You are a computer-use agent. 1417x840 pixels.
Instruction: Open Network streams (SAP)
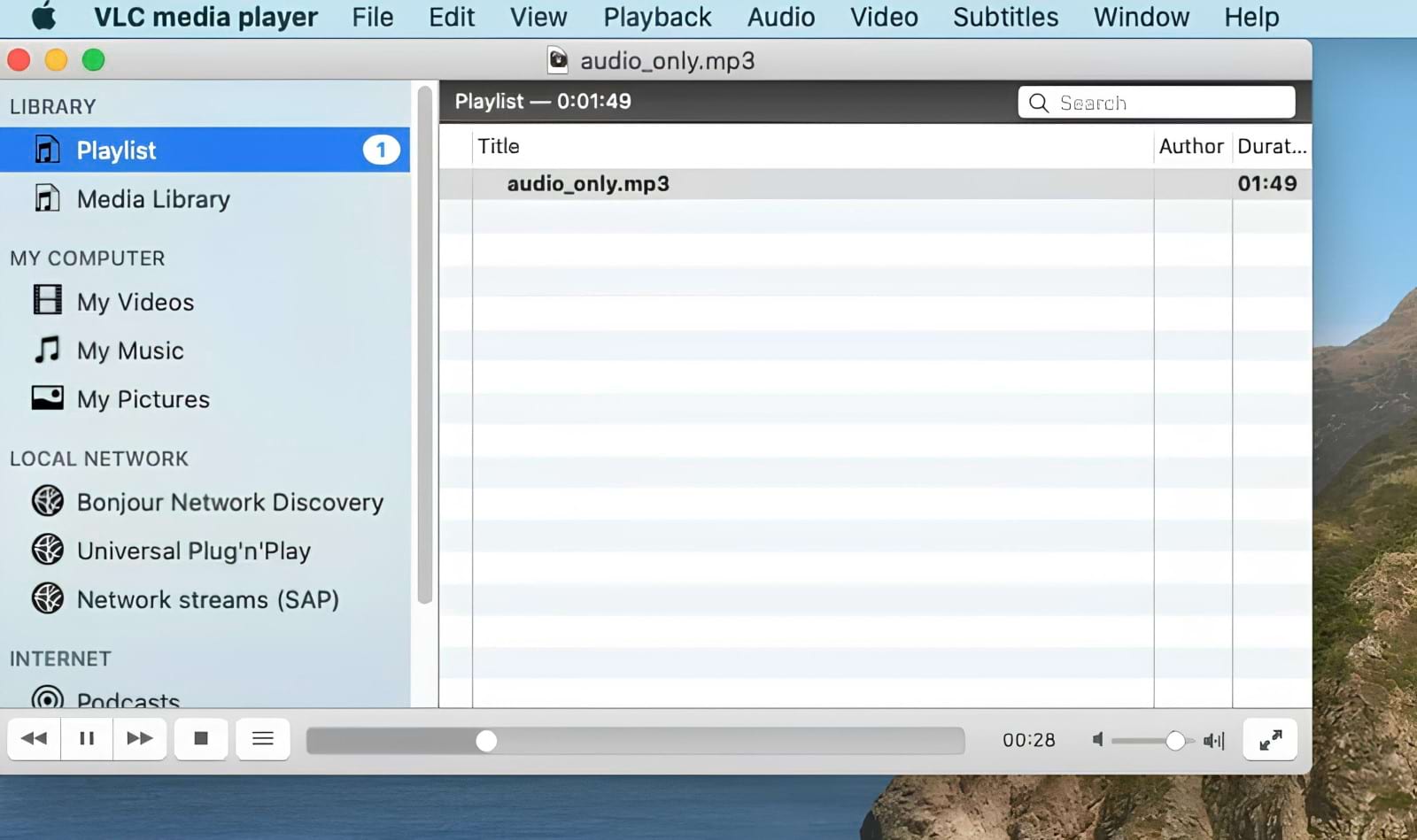point(207,599)
